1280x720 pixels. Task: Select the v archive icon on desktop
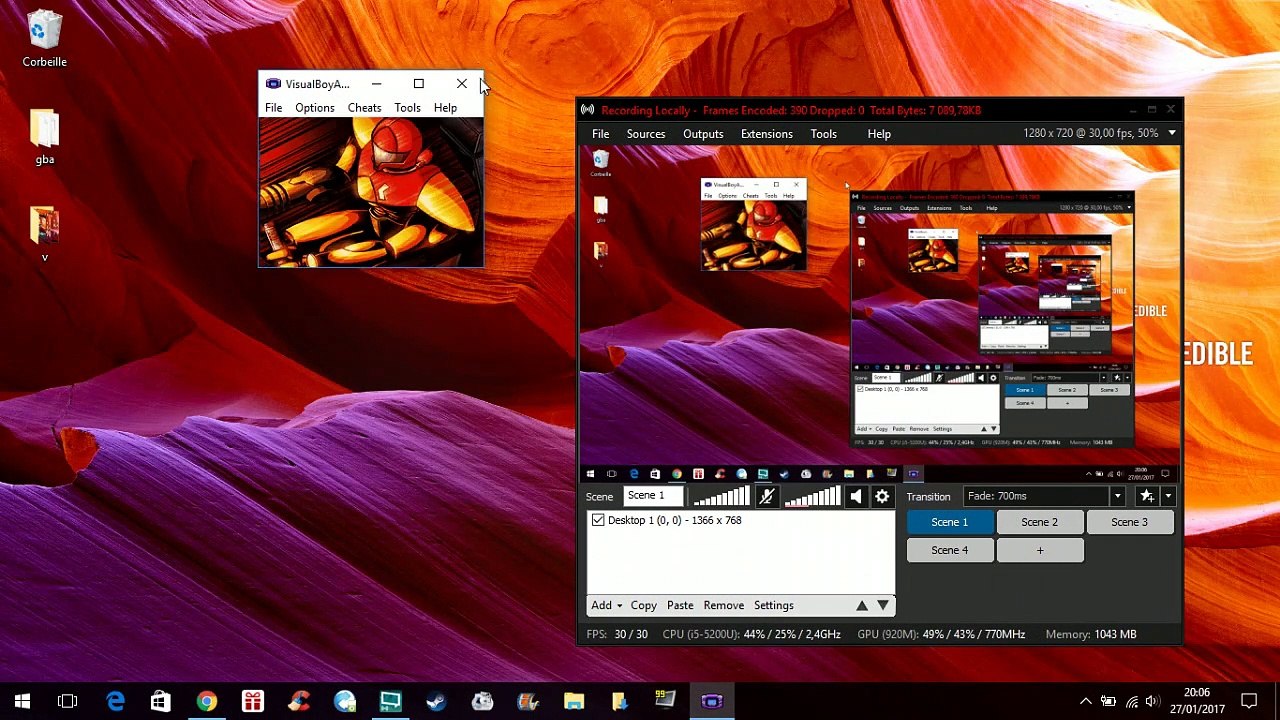coord(45,235)
